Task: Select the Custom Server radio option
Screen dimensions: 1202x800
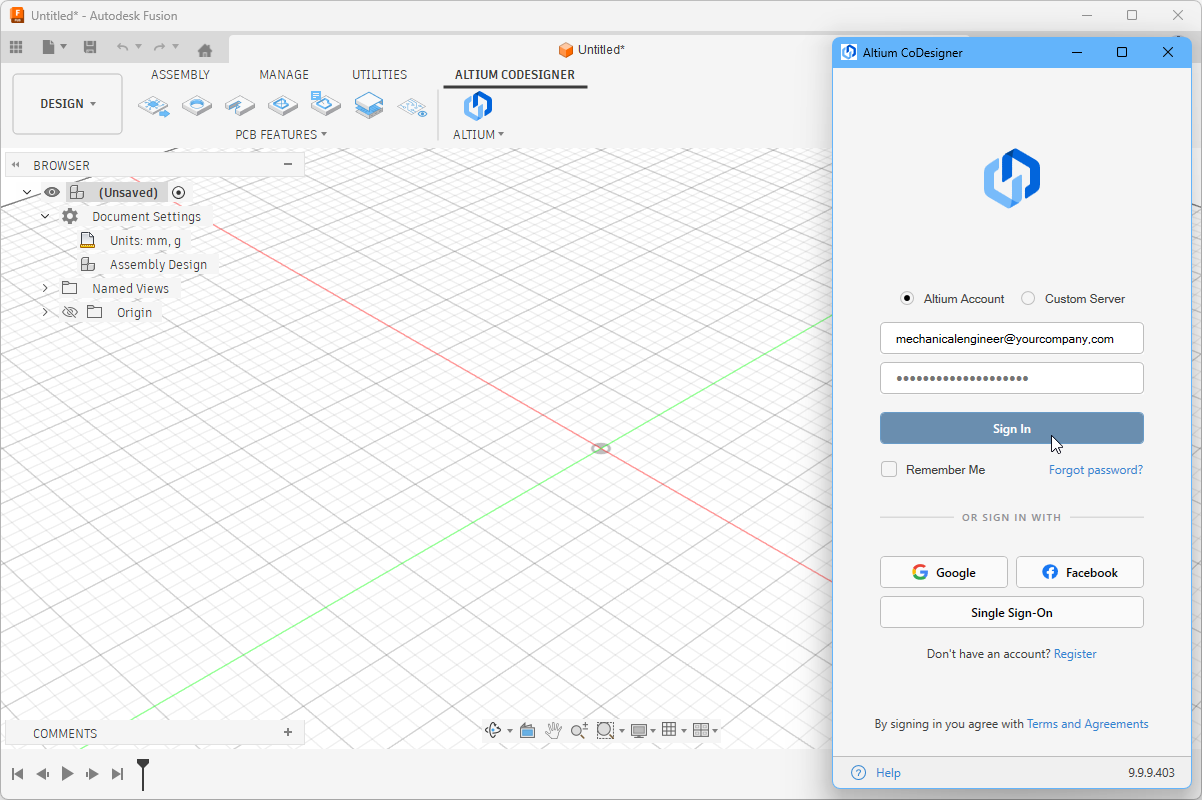Action: point(1028,299)
